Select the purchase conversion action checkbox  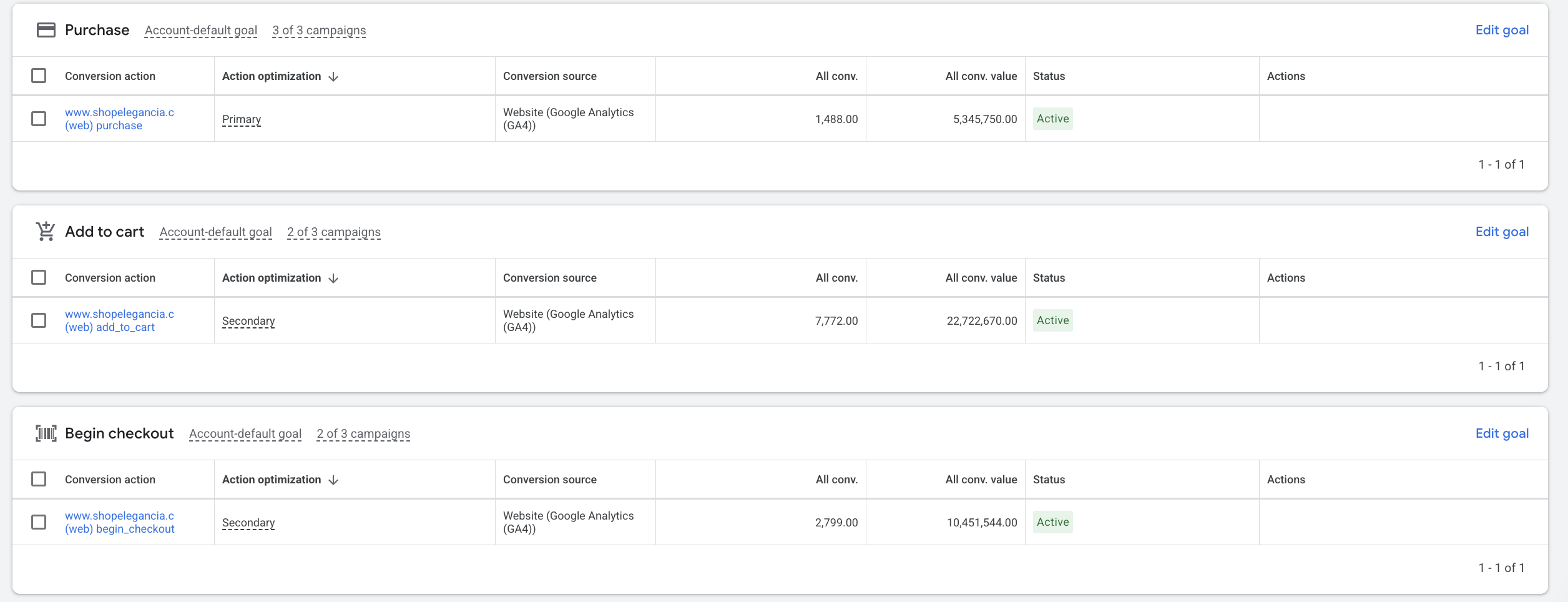(39, 119)
